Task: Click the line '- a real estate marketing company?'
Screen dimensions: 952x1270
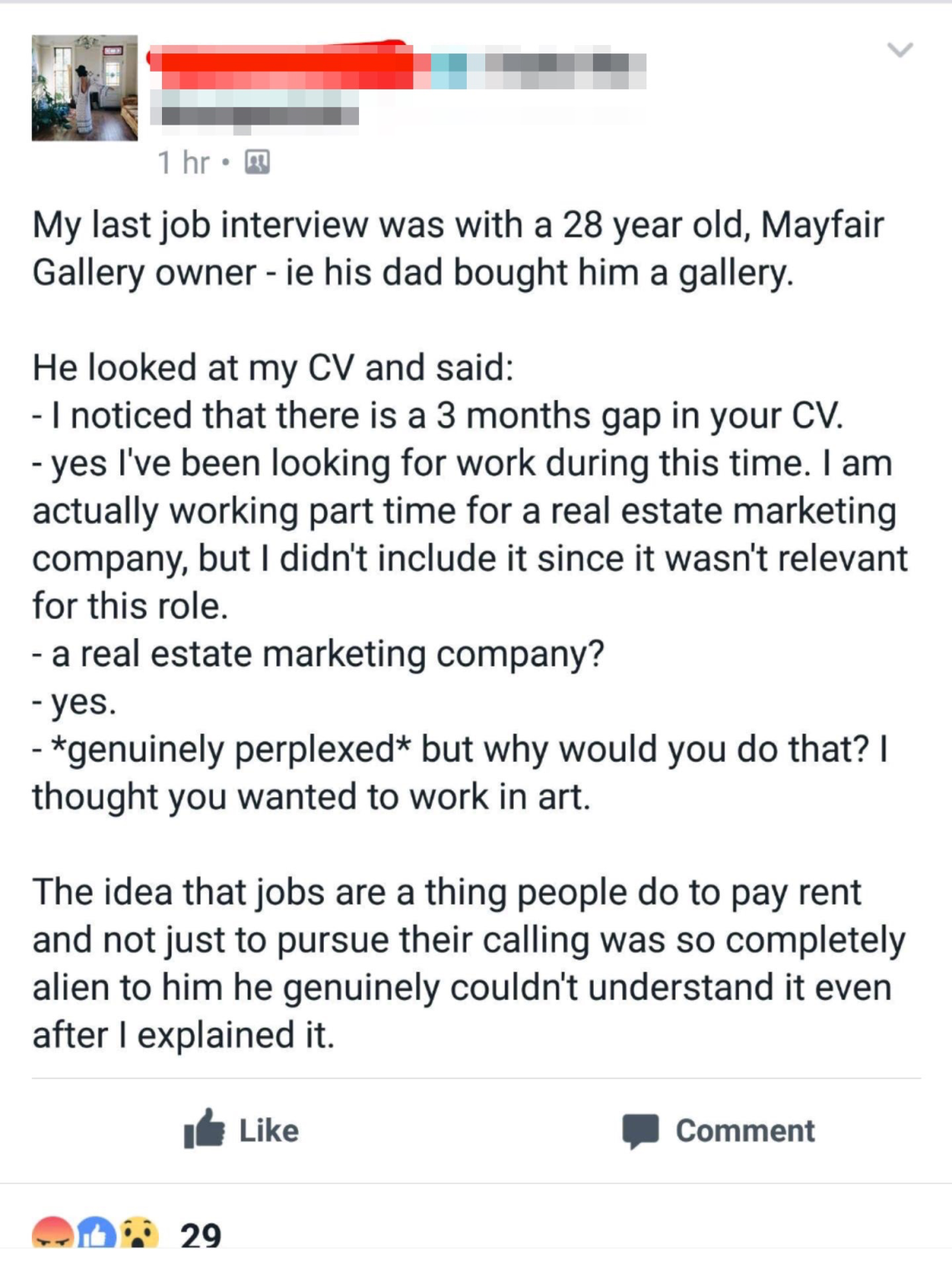Action: pyautogui.click(x=318, y=654)
